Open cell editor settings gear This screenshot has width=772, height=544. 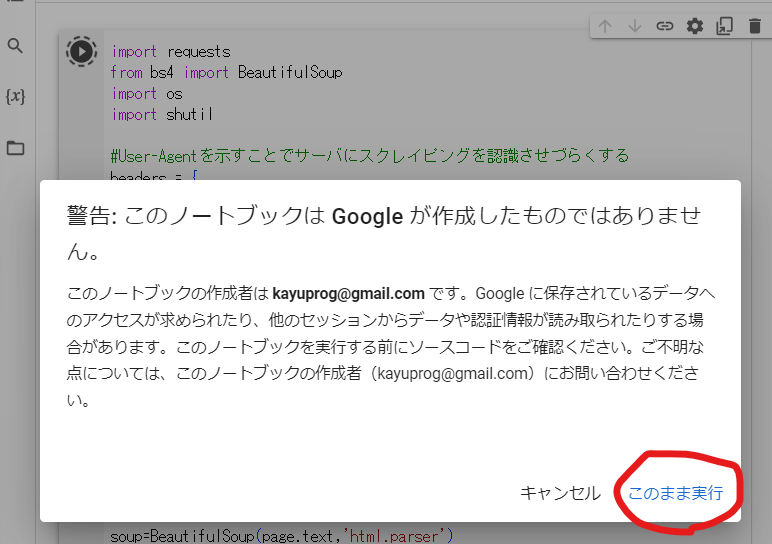click(x=694, y=26)
